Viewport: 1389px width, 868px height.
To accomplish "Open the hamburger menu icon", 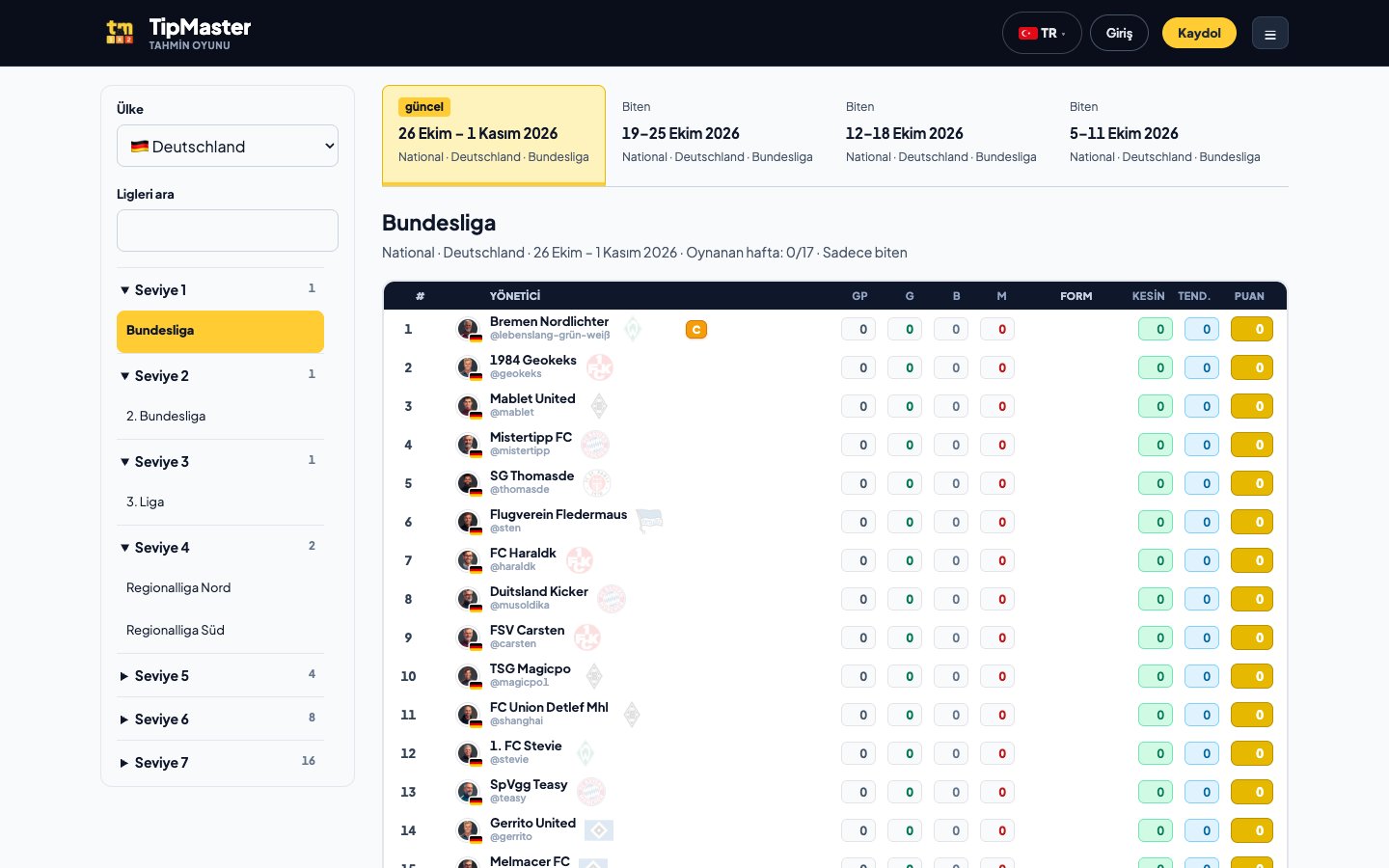I will click(1270, 34).
